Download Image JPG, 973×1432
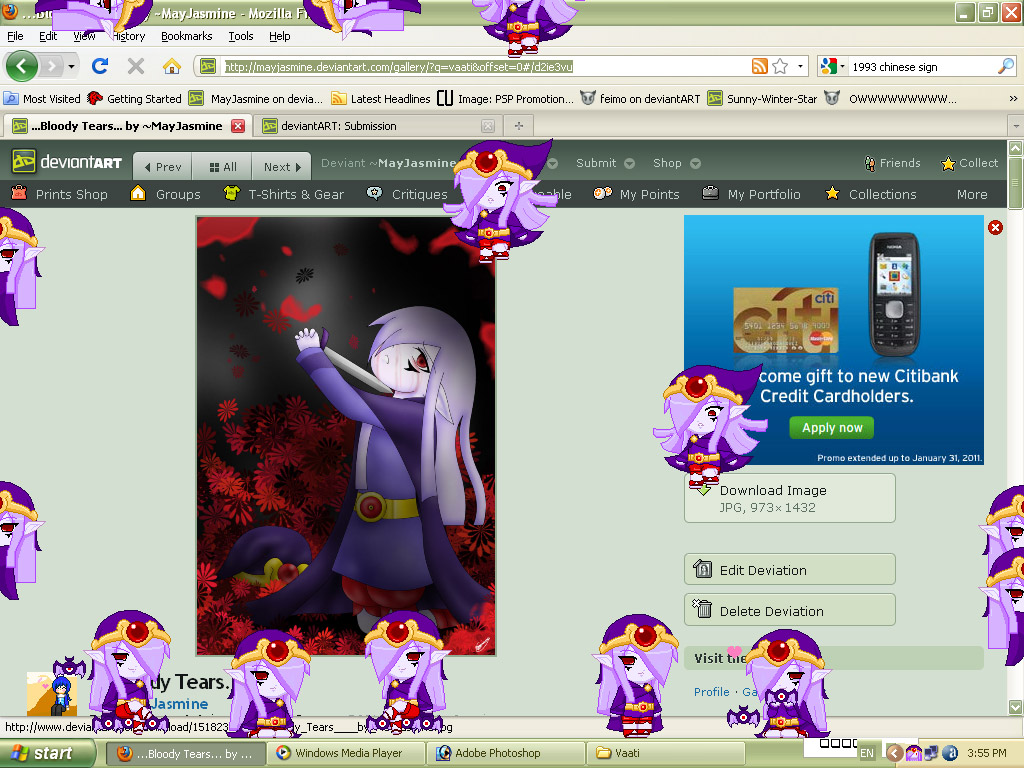Screen dimensions: 1024x768 click(790, 498)
